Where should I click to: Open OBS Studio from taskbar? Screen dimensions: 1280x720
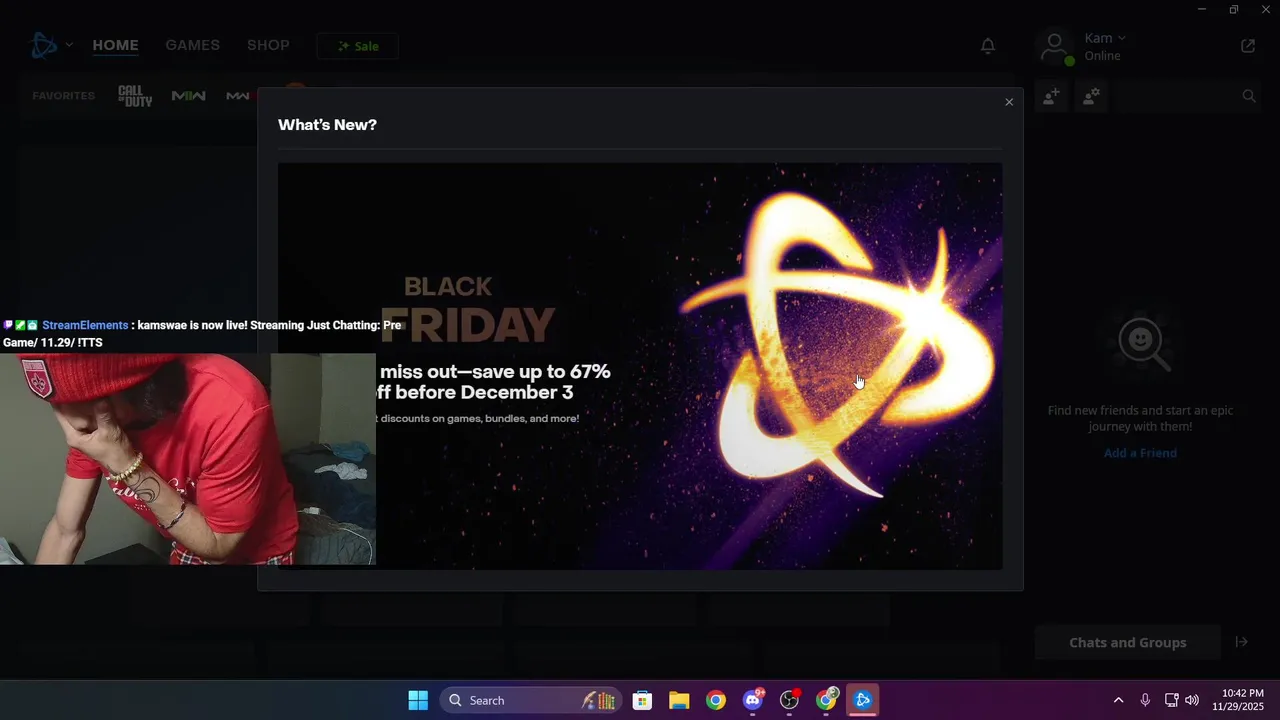click(790, 700)
